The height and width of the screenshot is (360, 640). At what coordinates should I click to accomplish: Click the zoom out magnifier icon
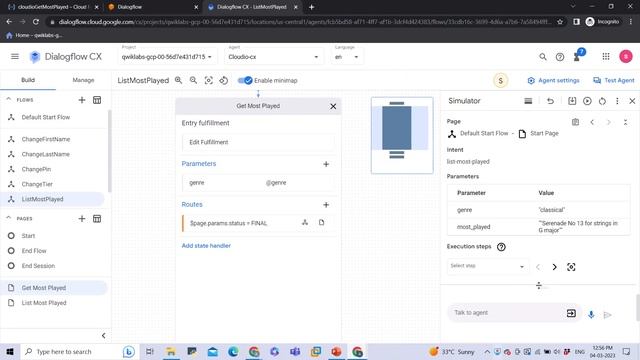click(193, 80)
